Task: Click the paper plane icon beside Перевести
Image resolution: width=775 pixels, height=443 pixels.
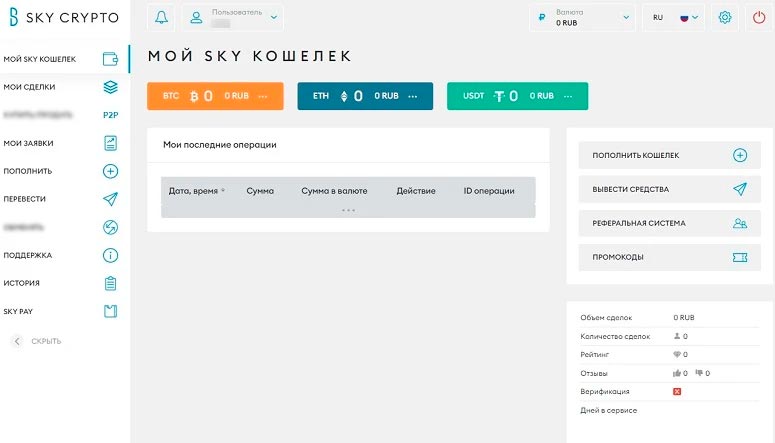Action: (x=111, y=199)
